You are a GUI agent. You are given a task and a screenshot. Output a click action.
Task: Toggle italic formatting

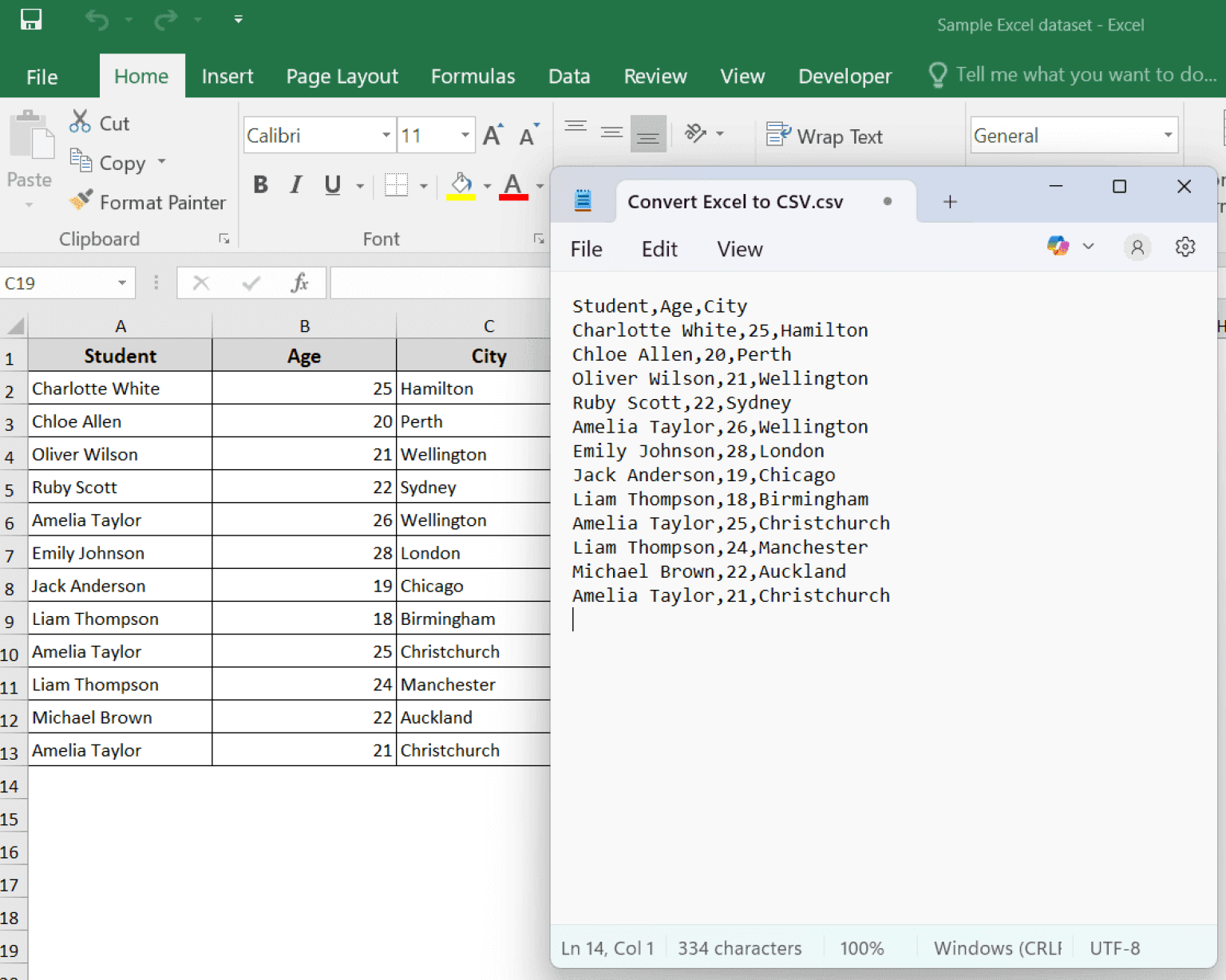point(295,184)
